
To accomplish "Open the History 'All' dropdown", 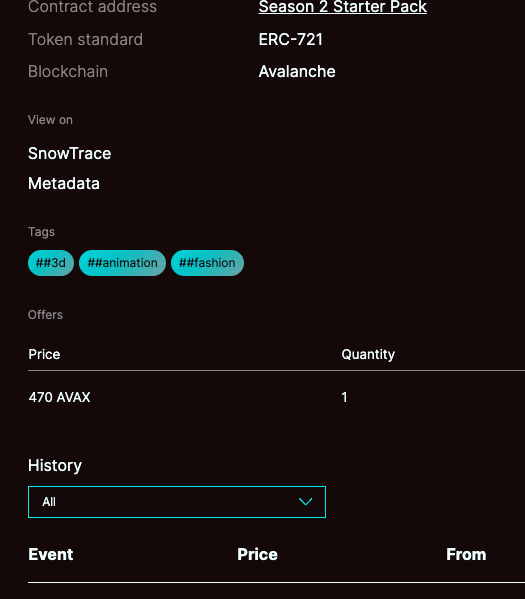I will click(x=177, y=502).
